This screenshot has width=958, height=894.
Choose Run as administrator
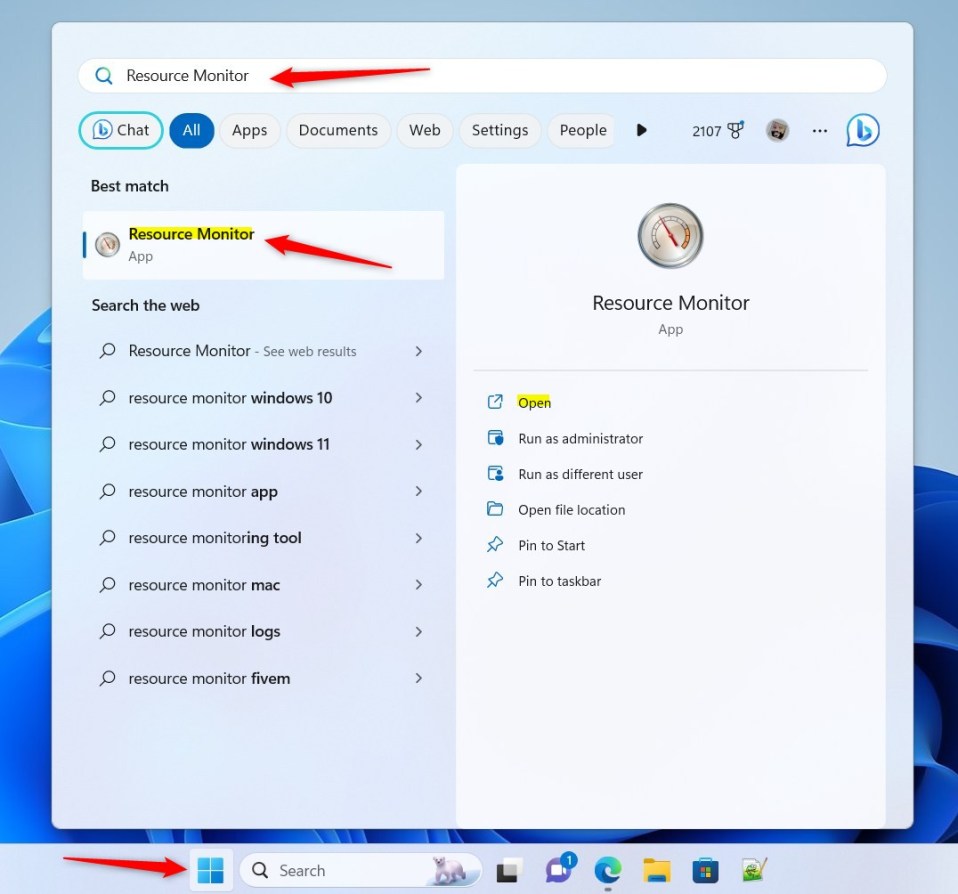[580, 439]
